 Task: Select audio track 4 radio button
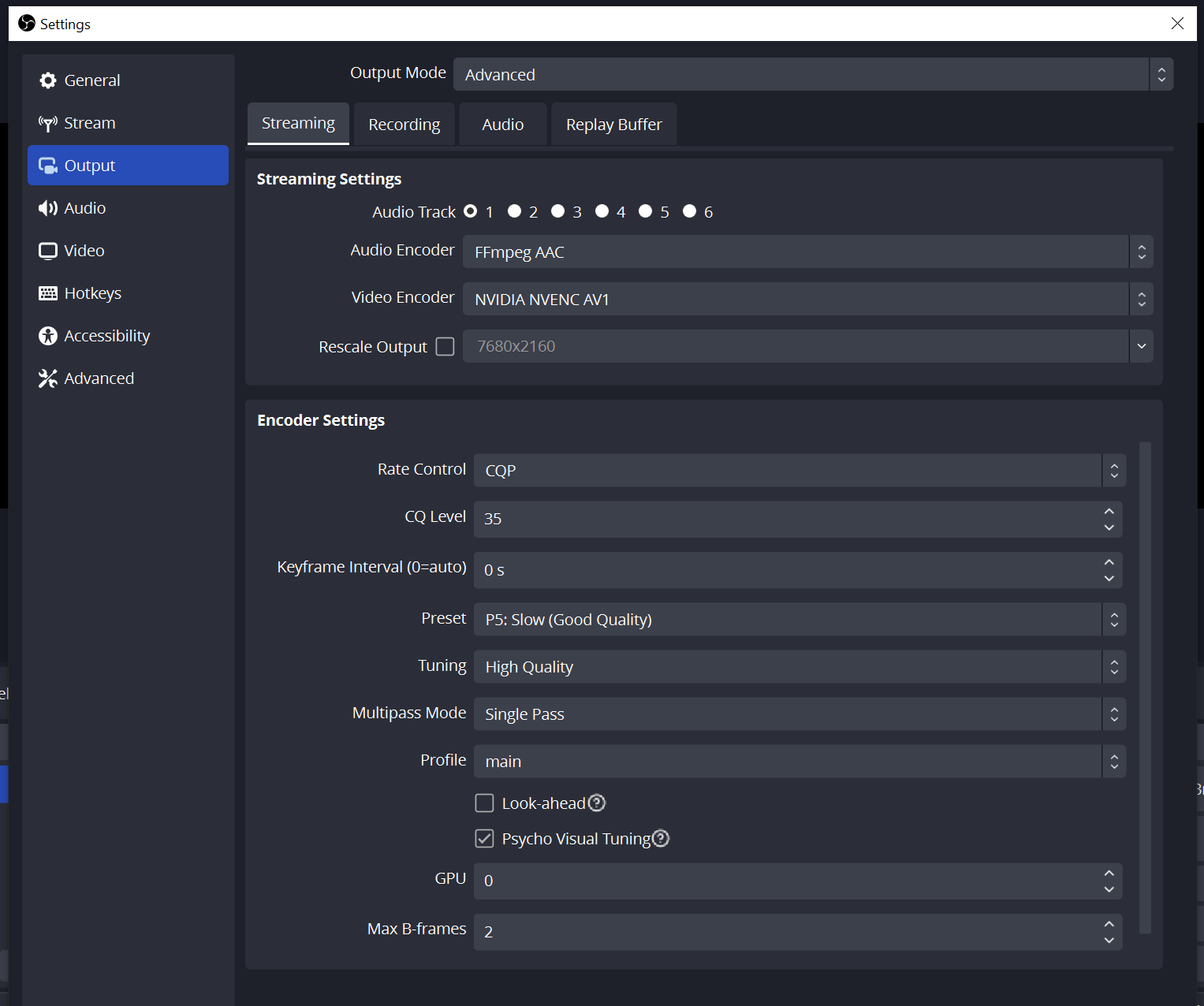(602, 211)
